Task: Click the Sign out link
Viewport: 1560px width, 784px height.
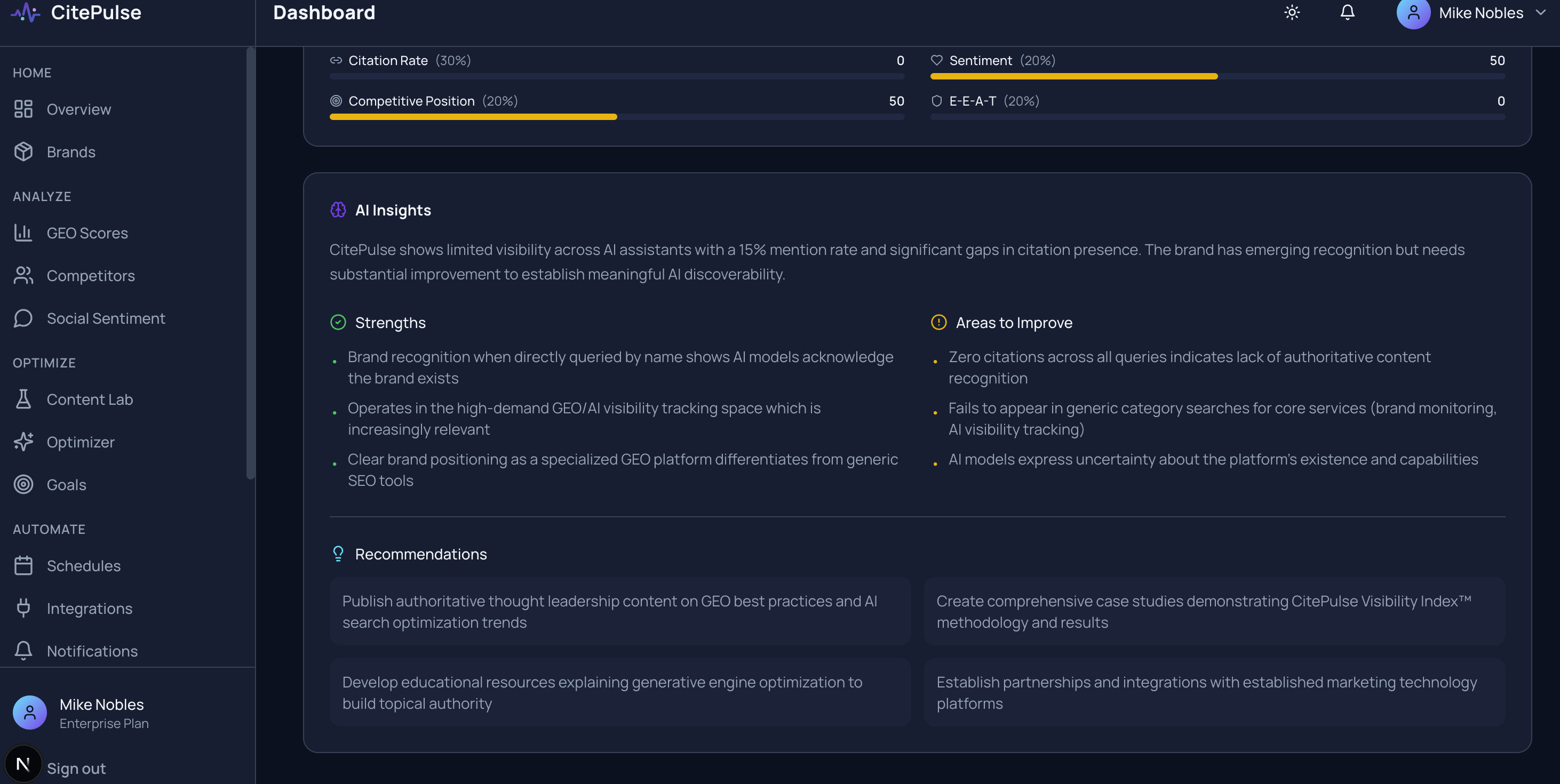Action: [x=76, y=768]
